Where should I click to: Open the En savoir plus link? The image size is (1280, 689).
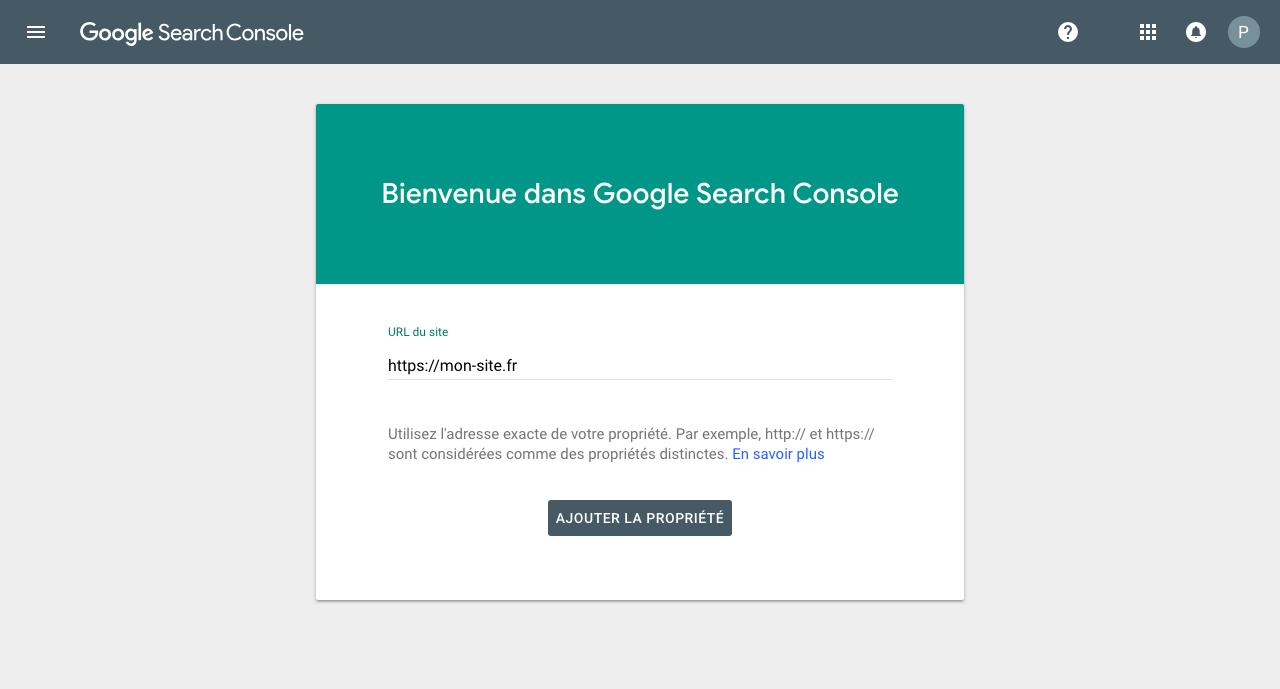[778, 454]
